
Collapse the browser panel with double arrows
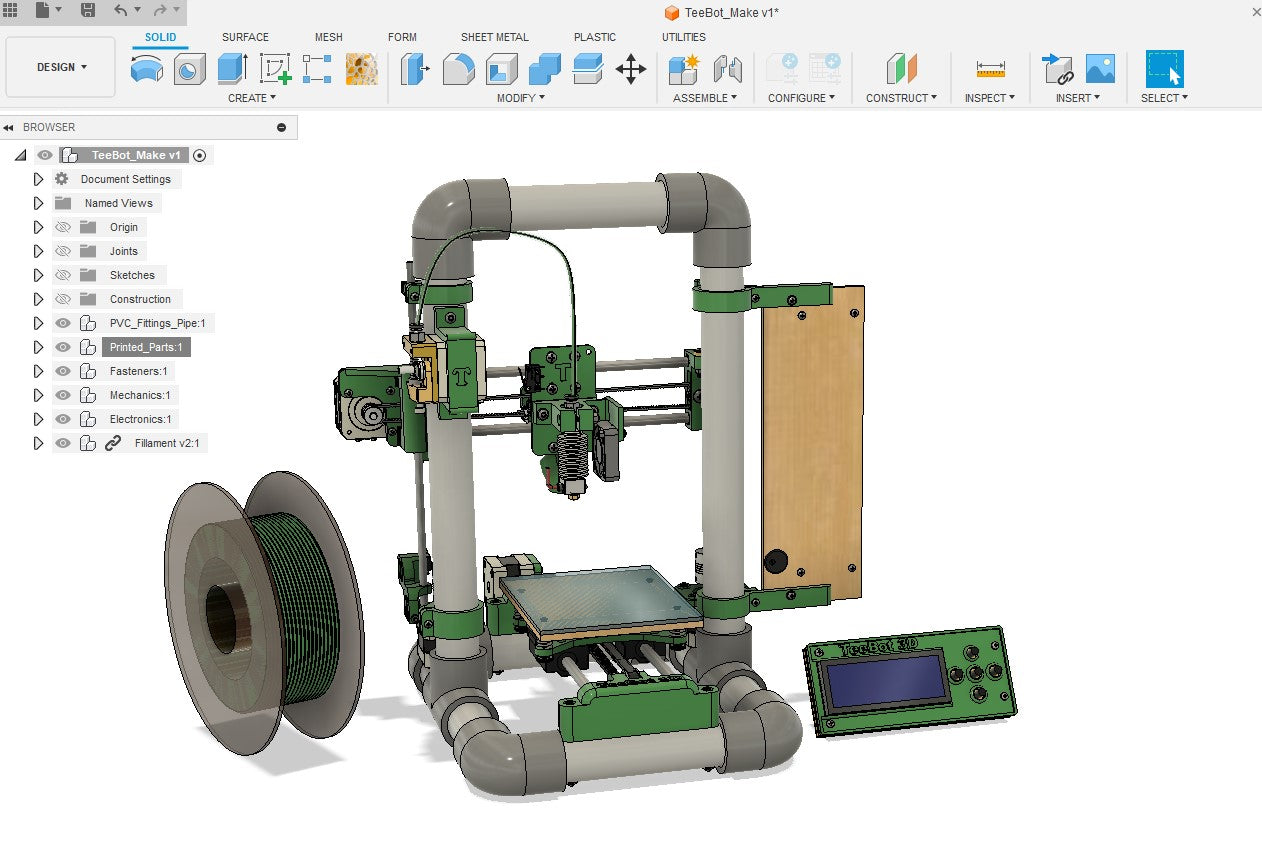tap(9, 127)
